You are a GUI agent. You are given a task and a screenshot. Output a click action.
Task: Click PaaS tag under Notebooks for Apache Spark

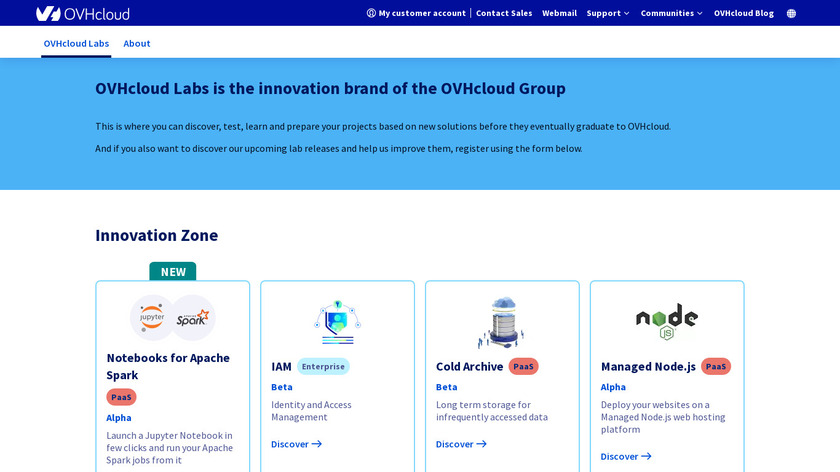pos(121,397)
